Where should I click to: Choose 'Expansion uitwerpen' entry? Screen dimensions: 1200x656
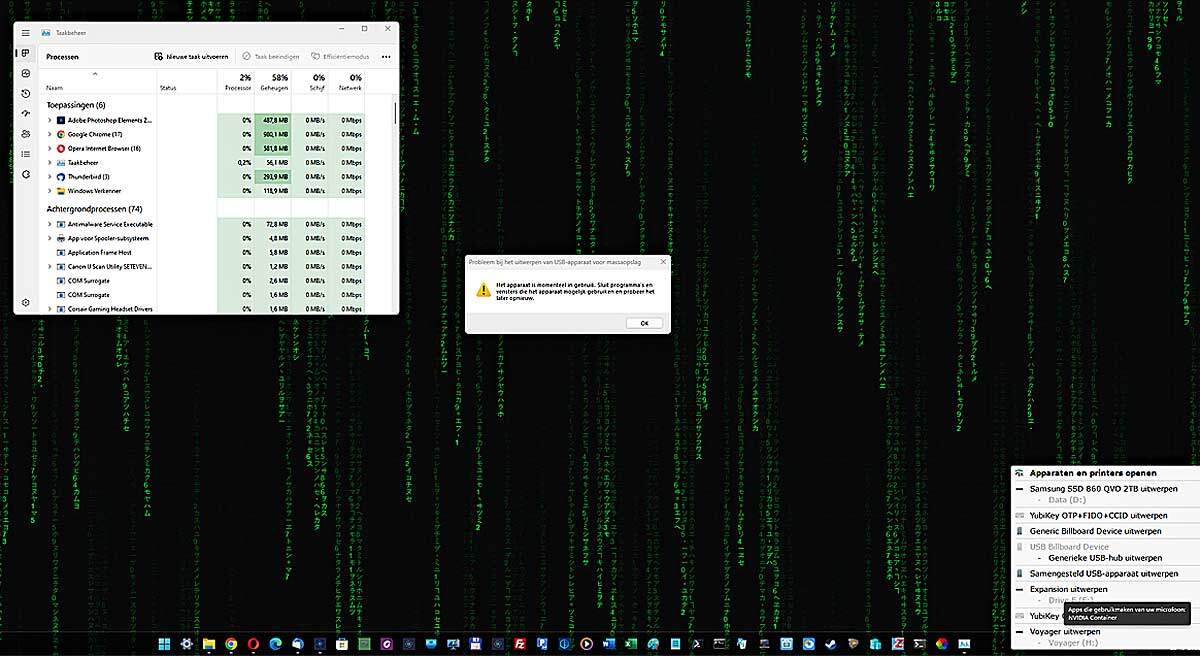(x=1068, y=590)
